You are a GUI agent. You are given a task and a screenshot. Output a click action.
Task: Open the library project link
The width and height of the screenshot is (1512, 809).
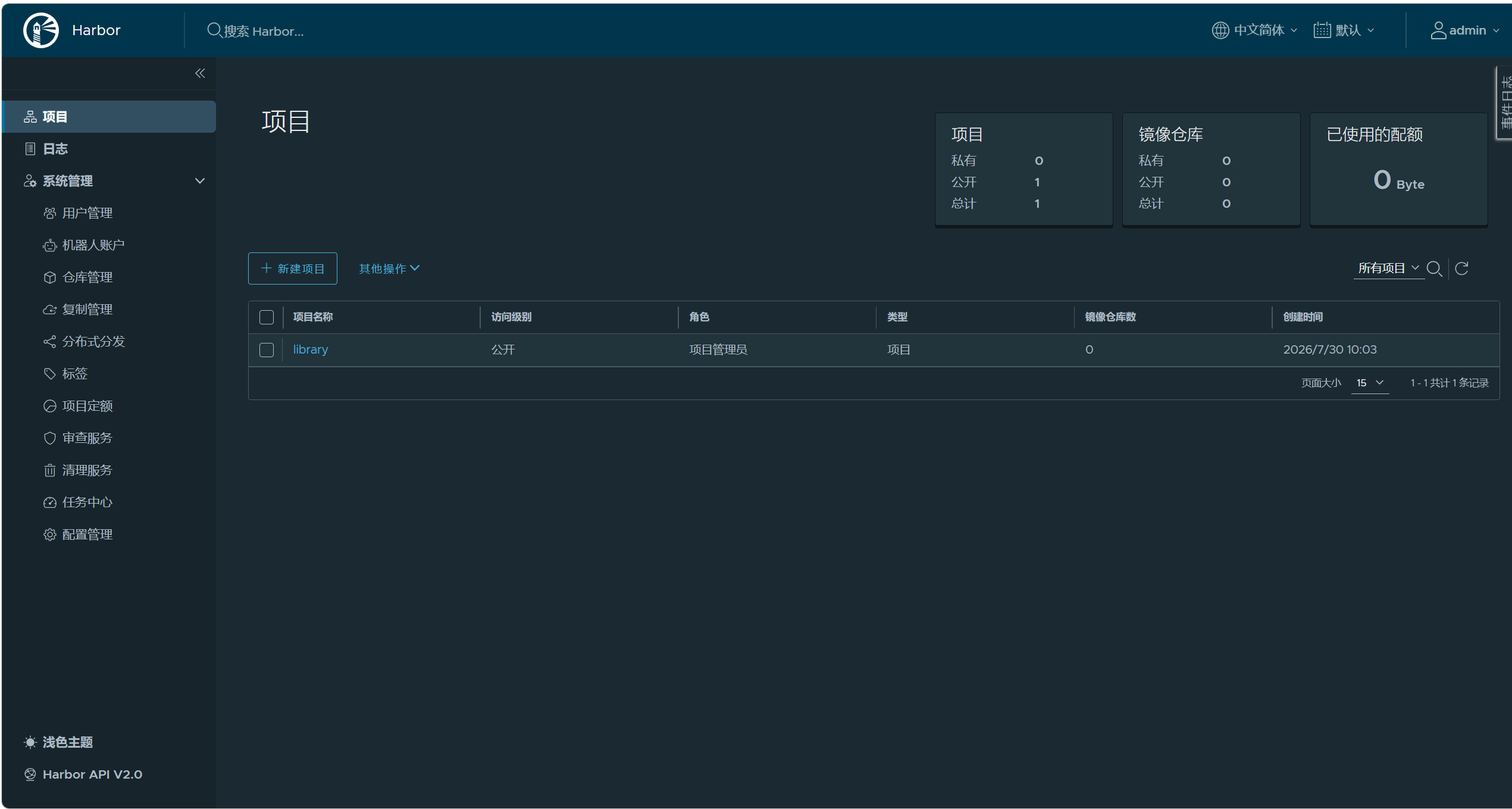tap(310, 349)
